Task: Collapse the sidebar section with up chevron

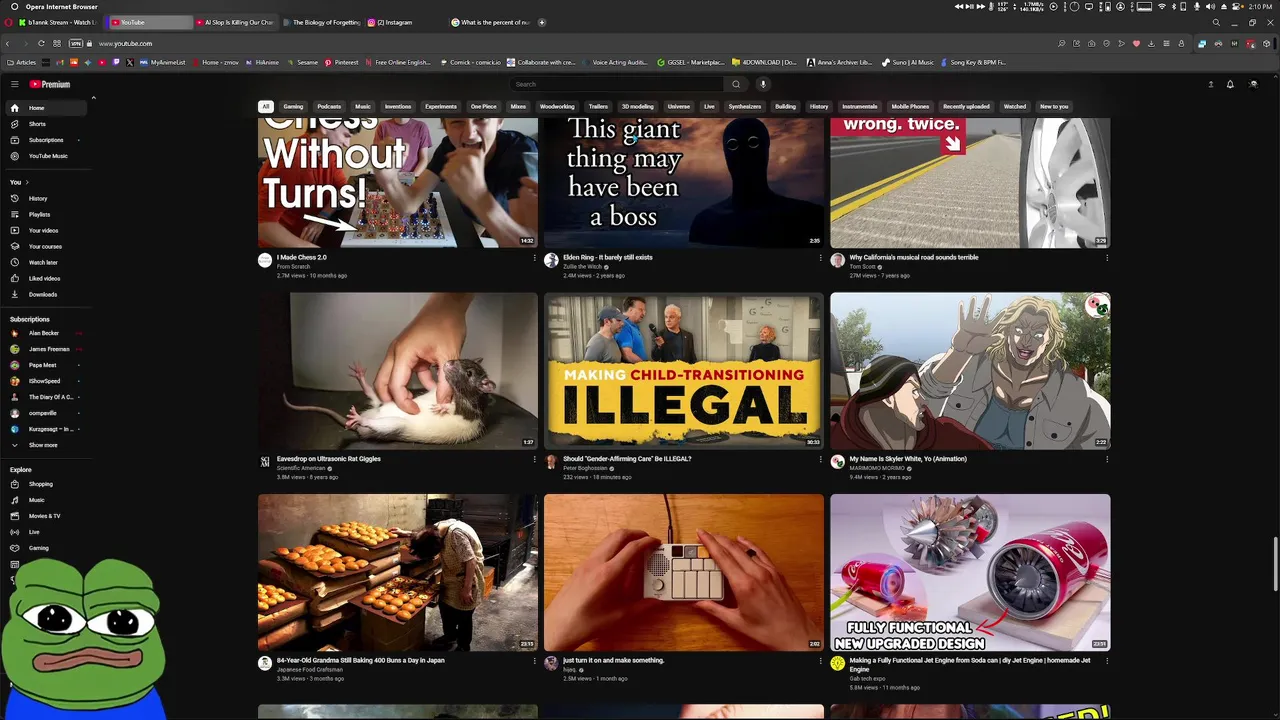Action: tap(93, 98)
